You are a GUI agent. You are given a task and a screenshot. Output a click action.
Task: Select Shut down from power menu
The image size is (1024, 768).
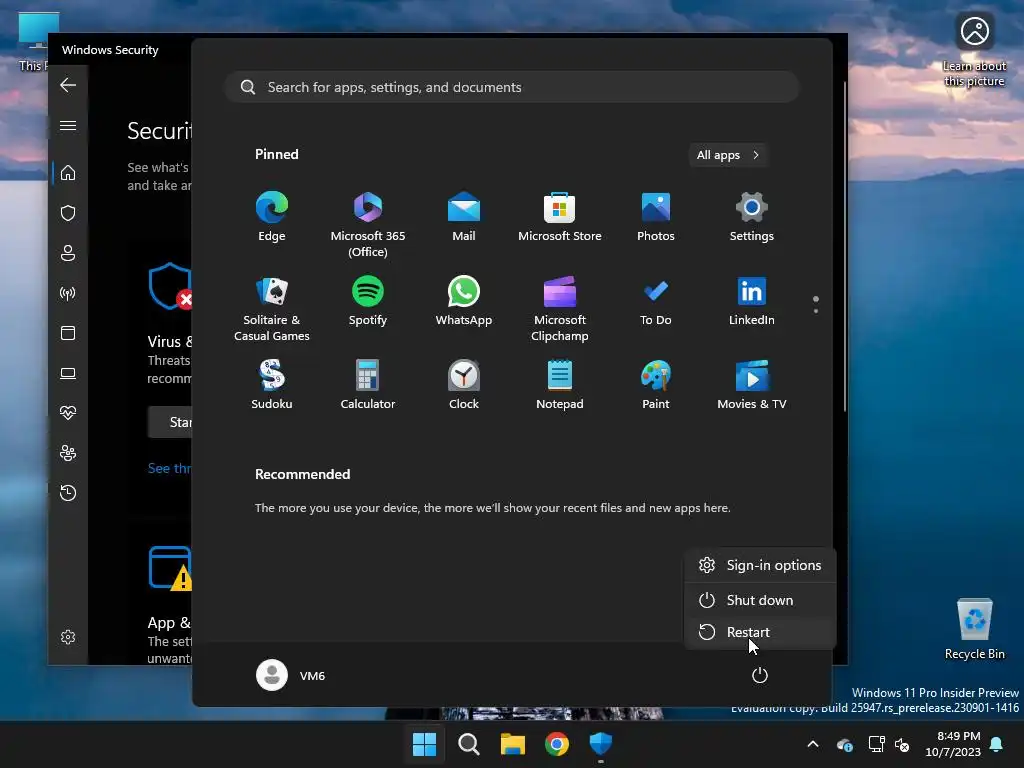pos(760,600)
